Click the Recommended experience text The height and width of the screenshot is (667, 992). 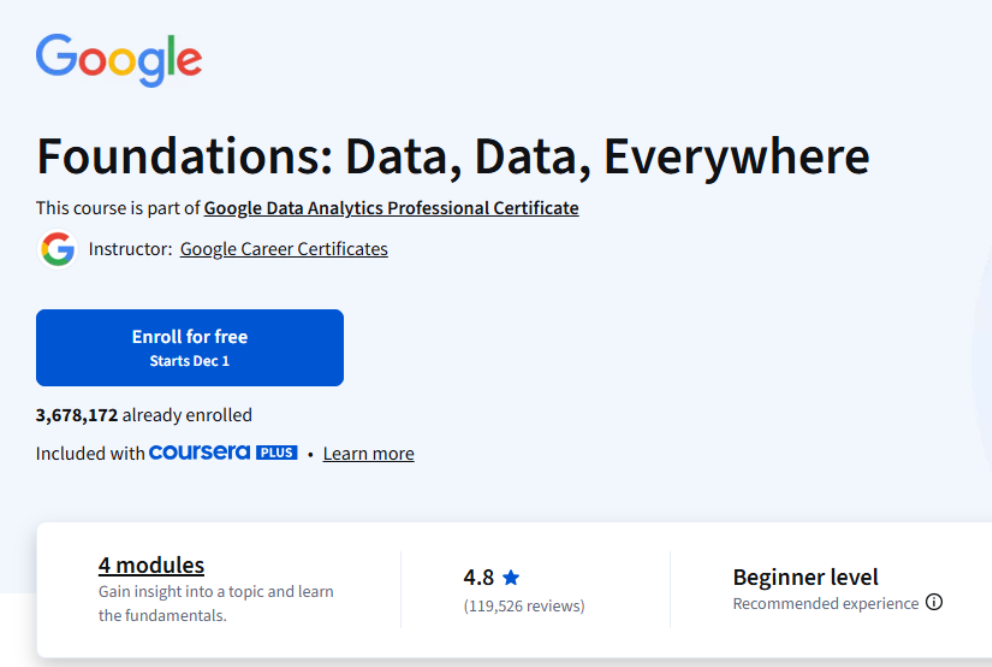tap(825, 603)
